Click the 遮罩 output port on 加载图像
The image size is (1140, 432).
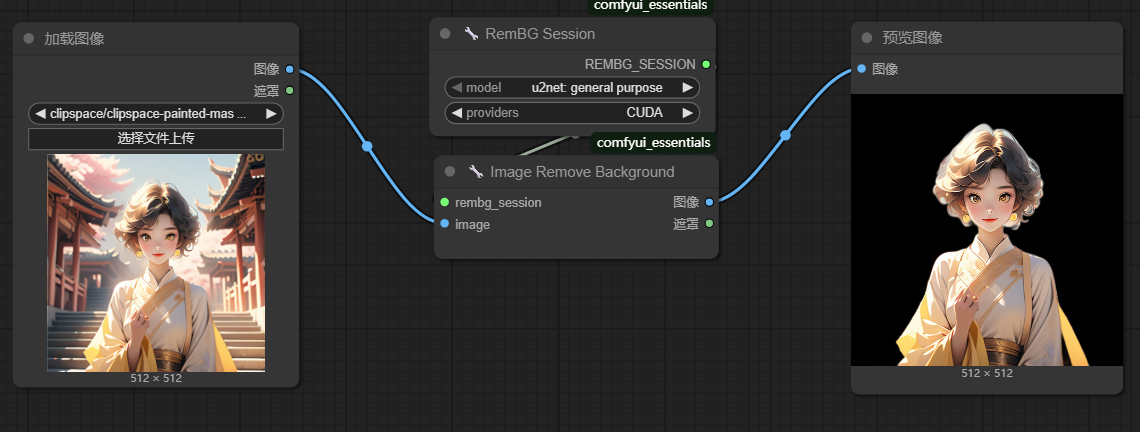289,90
